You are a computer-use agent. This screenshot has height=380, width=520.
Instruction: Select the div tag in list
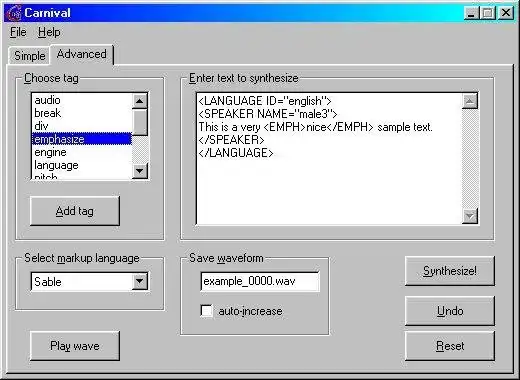tap(82, 126)
